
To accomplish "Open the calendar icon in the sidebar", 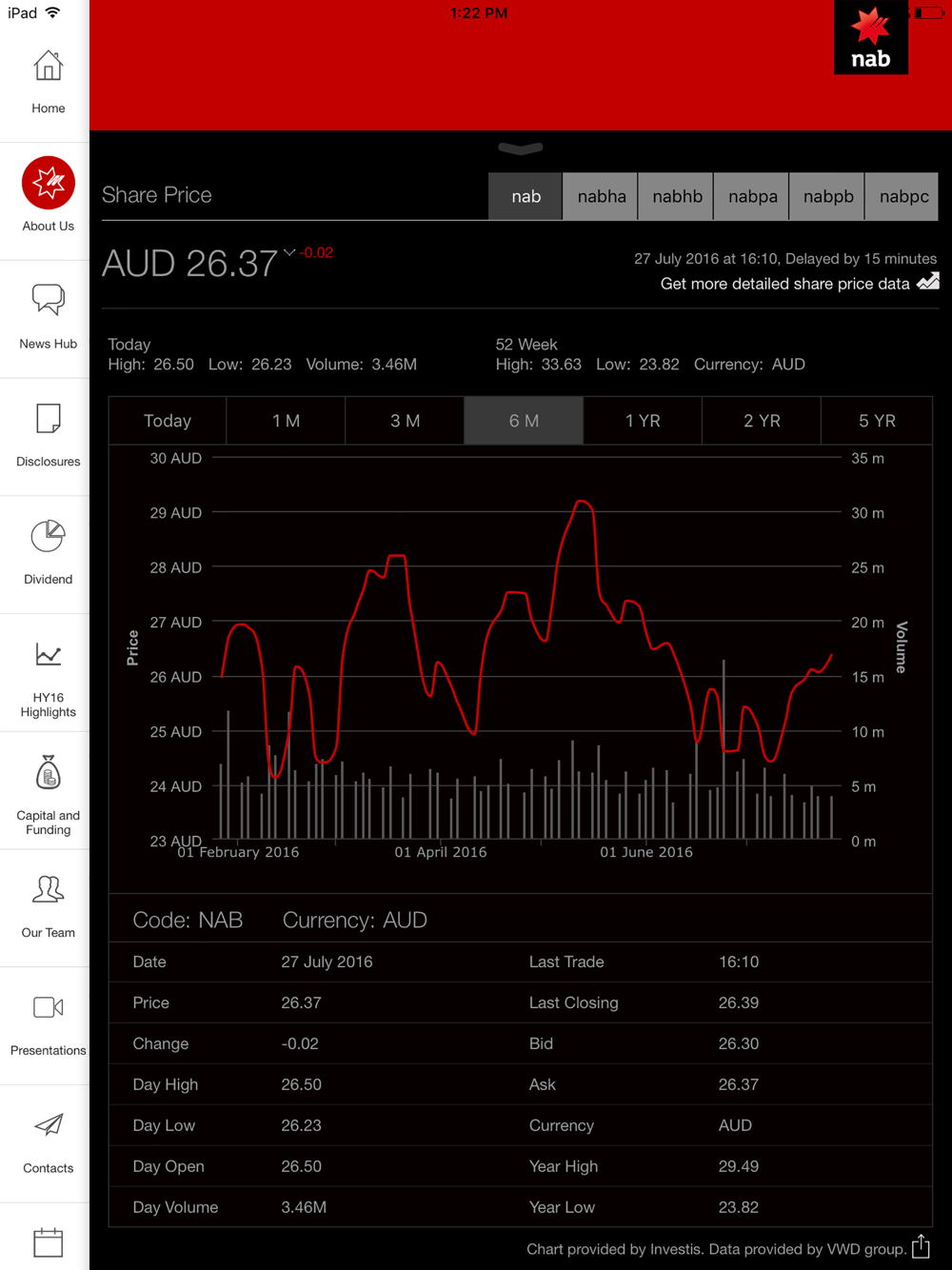I will point(49,1242).
